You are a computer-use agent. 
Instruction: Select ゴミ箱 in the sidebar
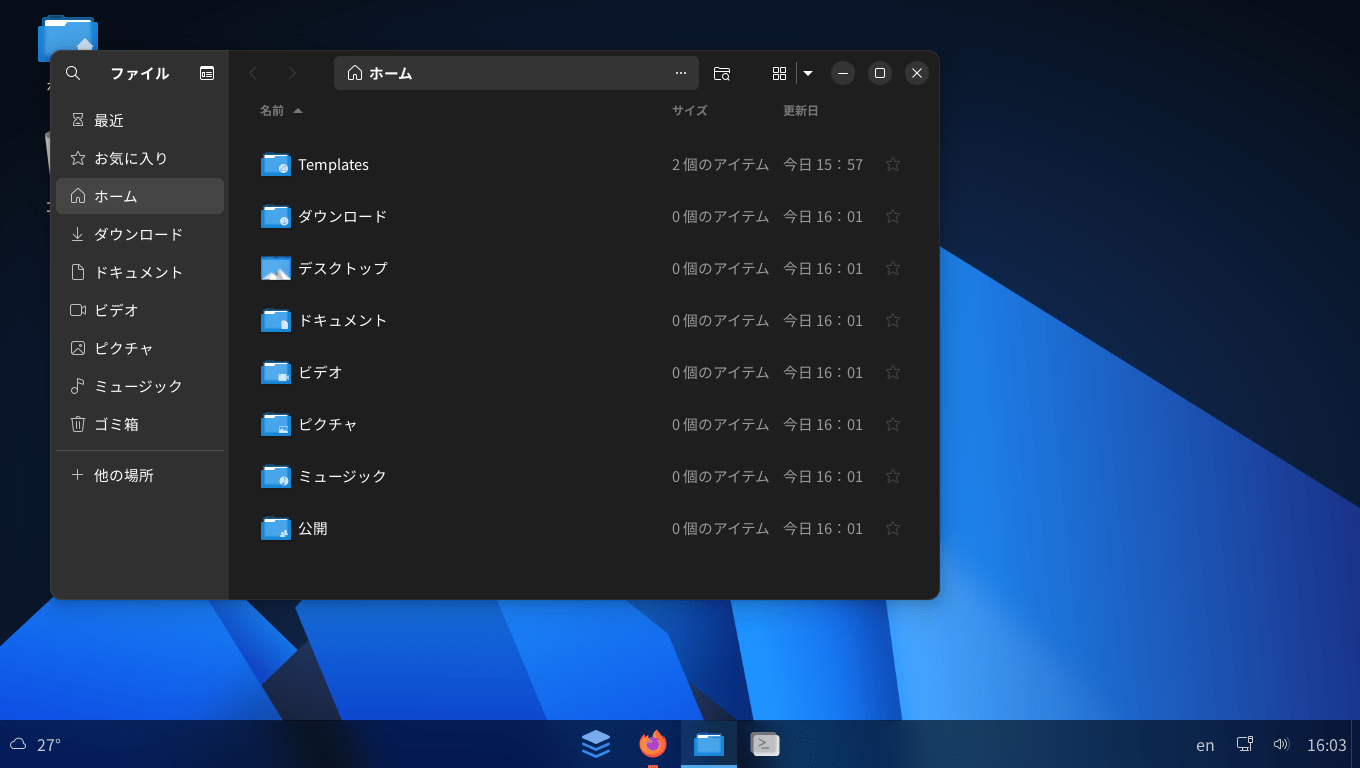pyautogui.click(x=116, y=424)
